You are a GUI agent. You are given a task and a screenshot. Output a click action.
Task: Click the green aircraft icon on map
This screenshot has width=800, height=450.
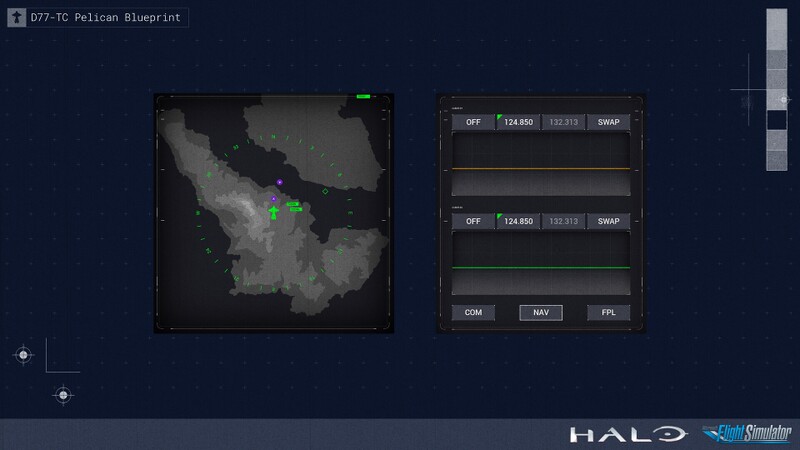click(273, 212)
